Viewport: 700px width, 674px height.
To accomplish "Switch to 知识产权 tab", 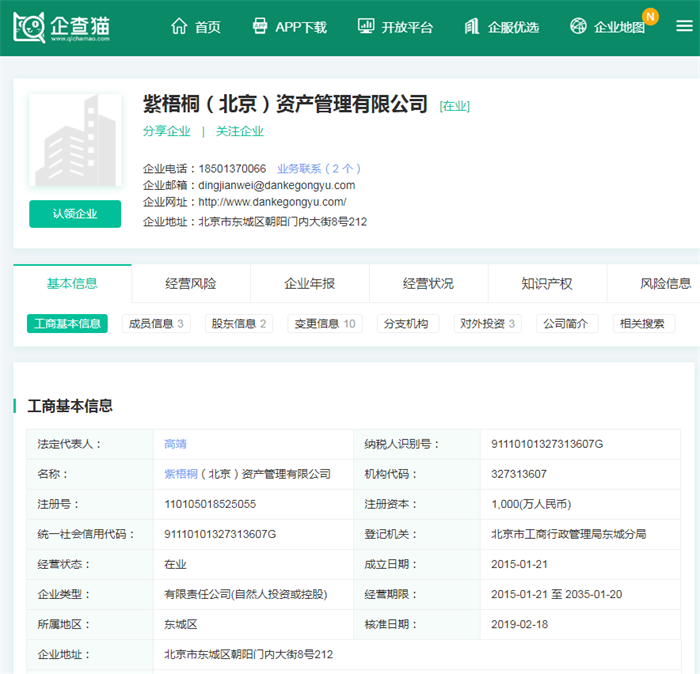I will [x=547, y=283].
